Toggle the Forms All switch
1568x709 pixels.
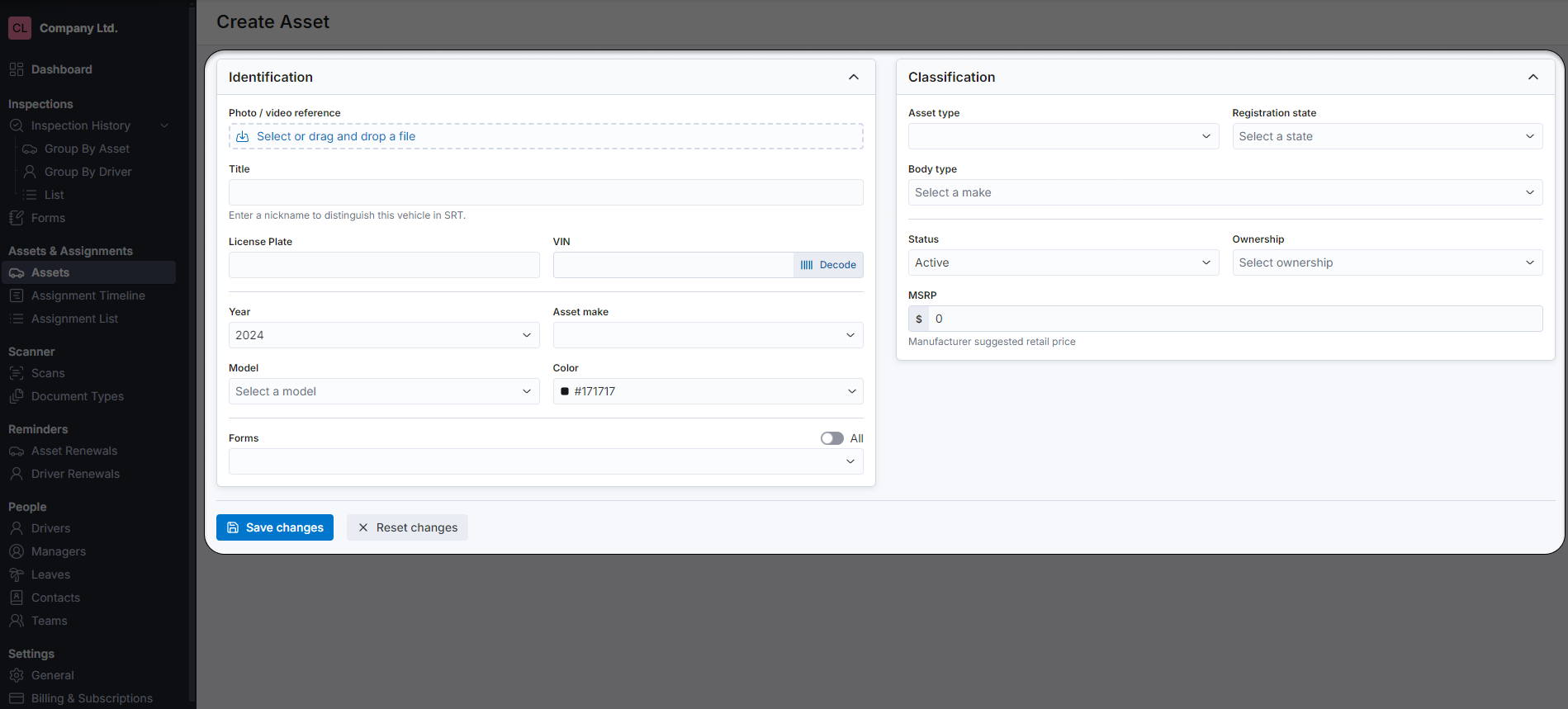click(831, 438)
